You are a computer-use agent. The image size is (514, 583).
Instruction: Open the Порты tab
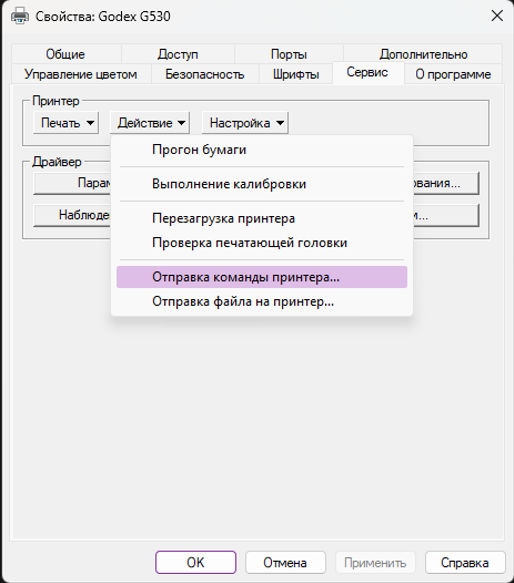289,54
